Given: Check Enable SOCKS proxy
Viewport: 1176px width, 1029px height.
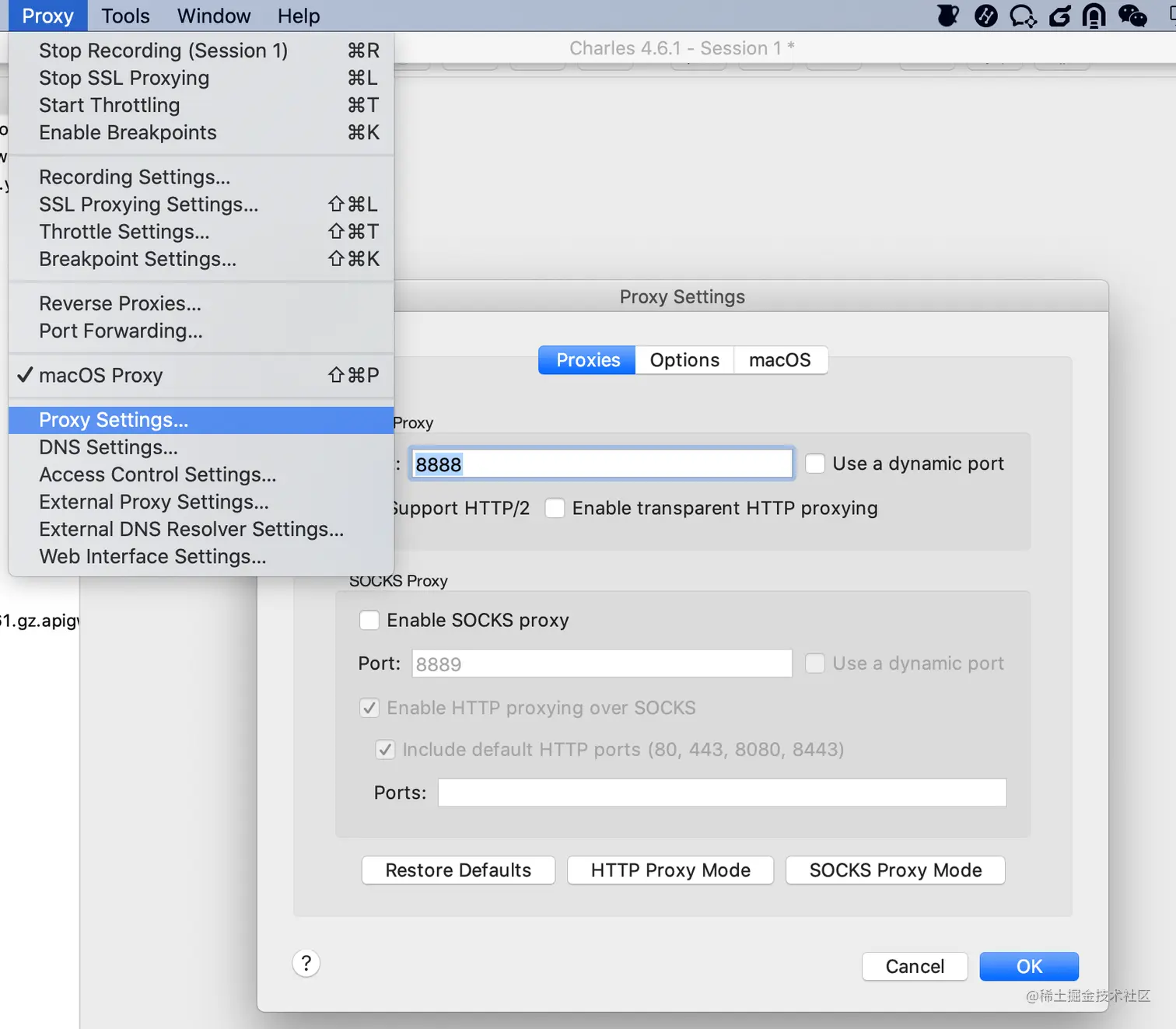Looking at the screenshot, I should (x=369, y=620).
